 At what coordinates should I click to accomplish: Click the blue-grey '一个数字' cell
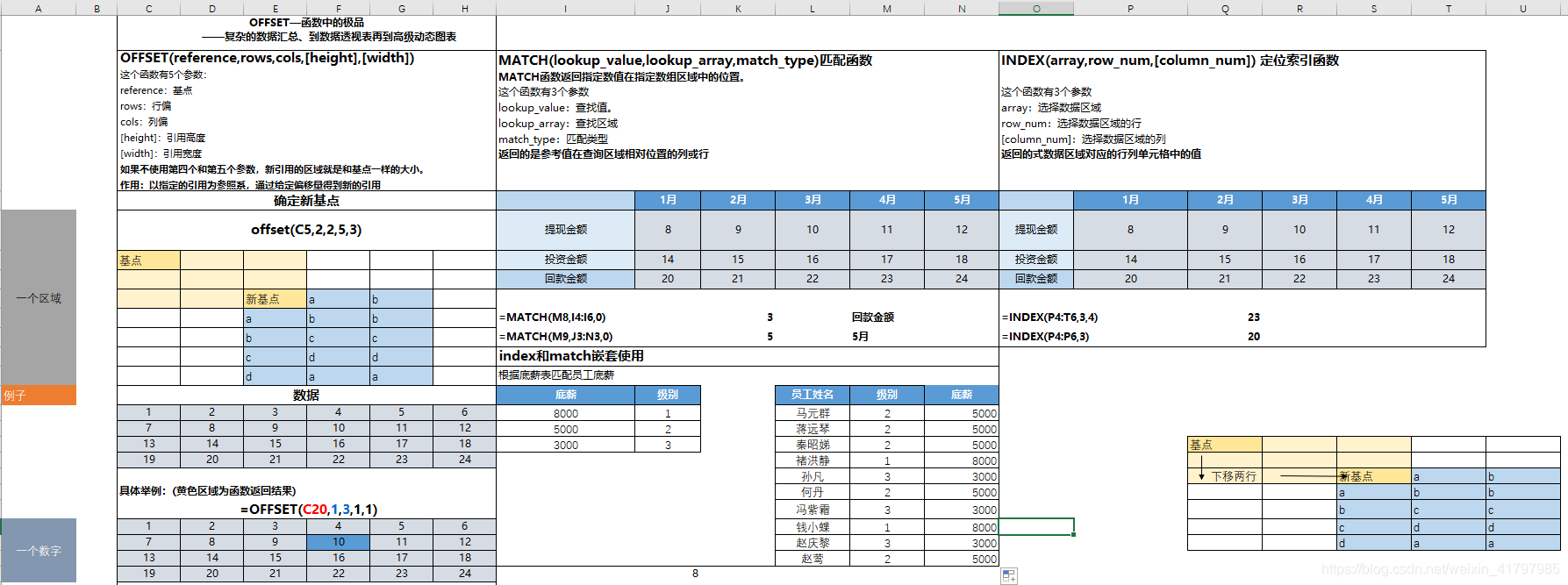click(x=39, y=551)
